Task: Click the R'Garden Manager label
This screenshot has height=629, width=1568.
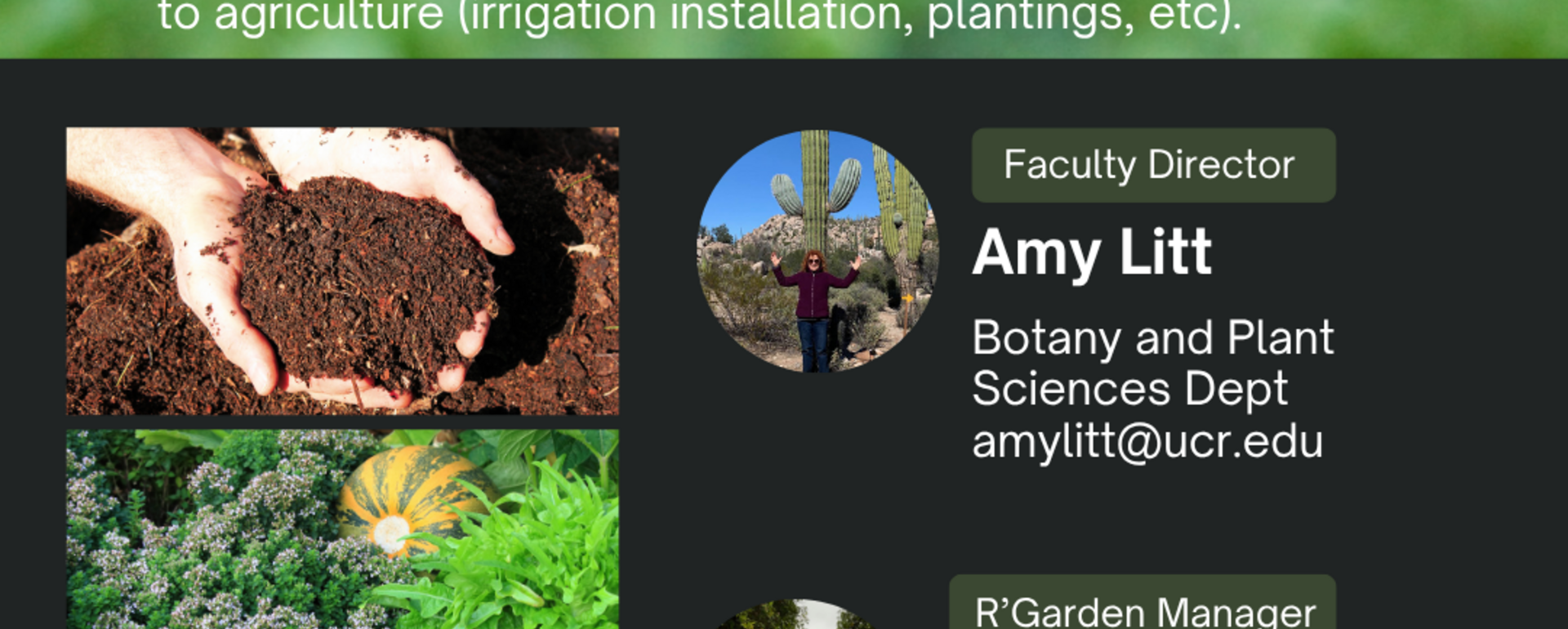Action: point(1144,610)
